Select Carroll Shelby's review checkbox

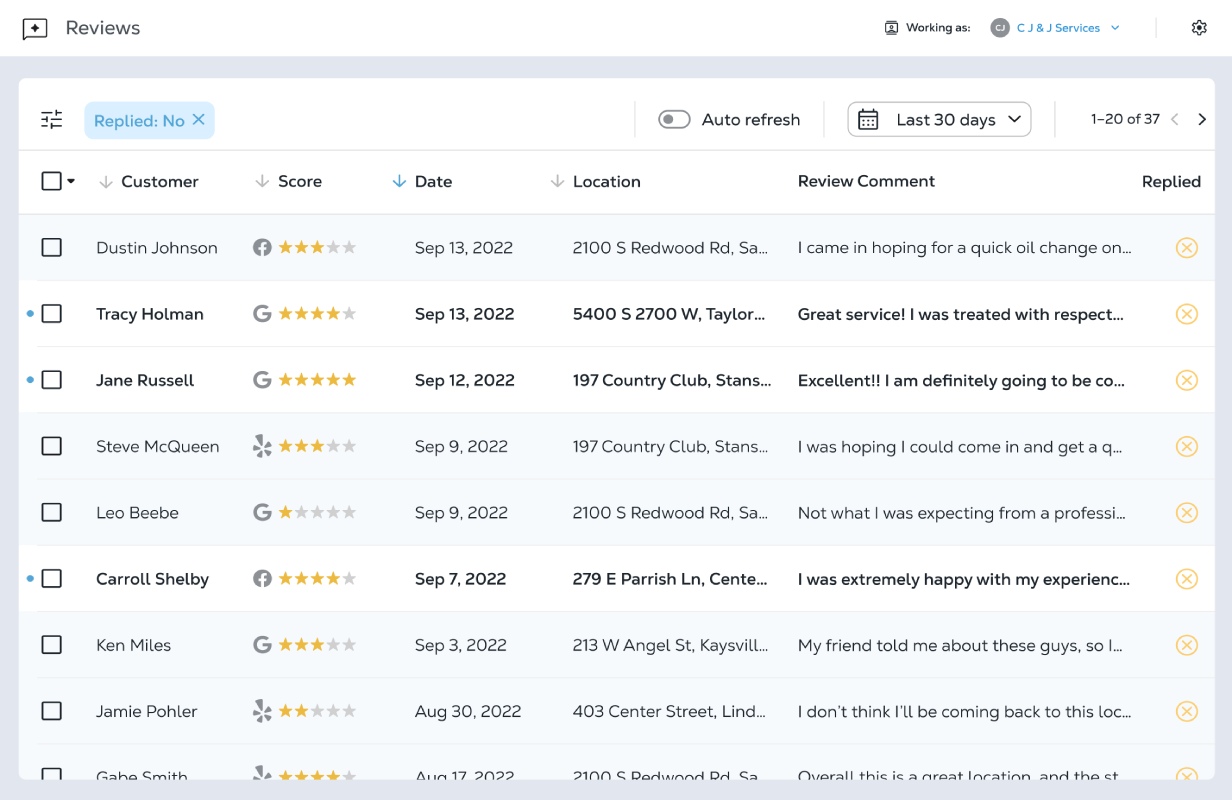tap(51, 578)
